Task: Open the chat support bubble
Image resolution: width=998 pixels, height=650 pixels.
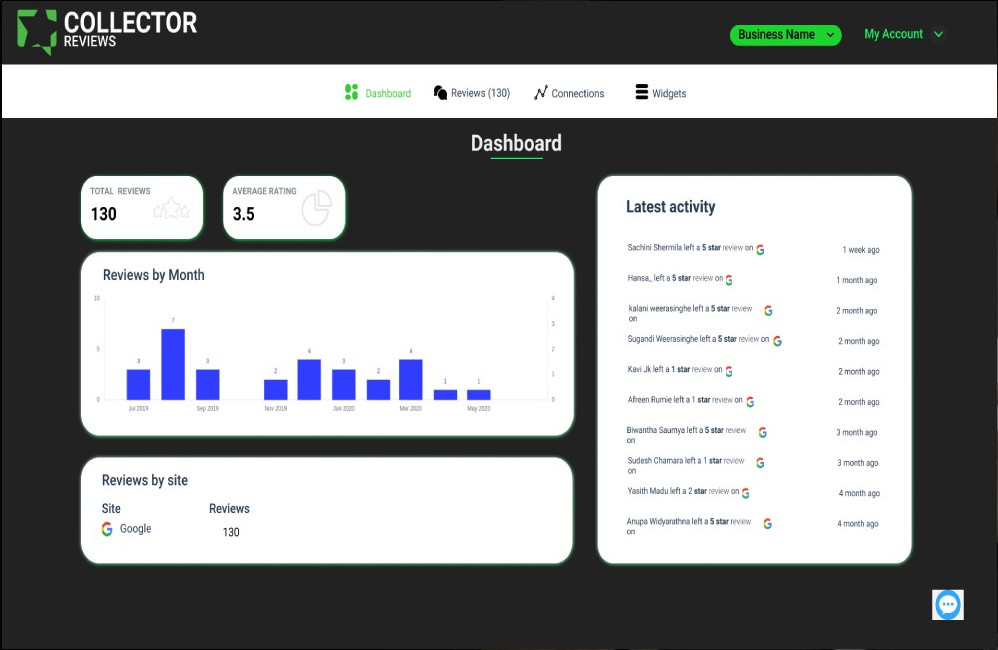Action: [948, 605]
